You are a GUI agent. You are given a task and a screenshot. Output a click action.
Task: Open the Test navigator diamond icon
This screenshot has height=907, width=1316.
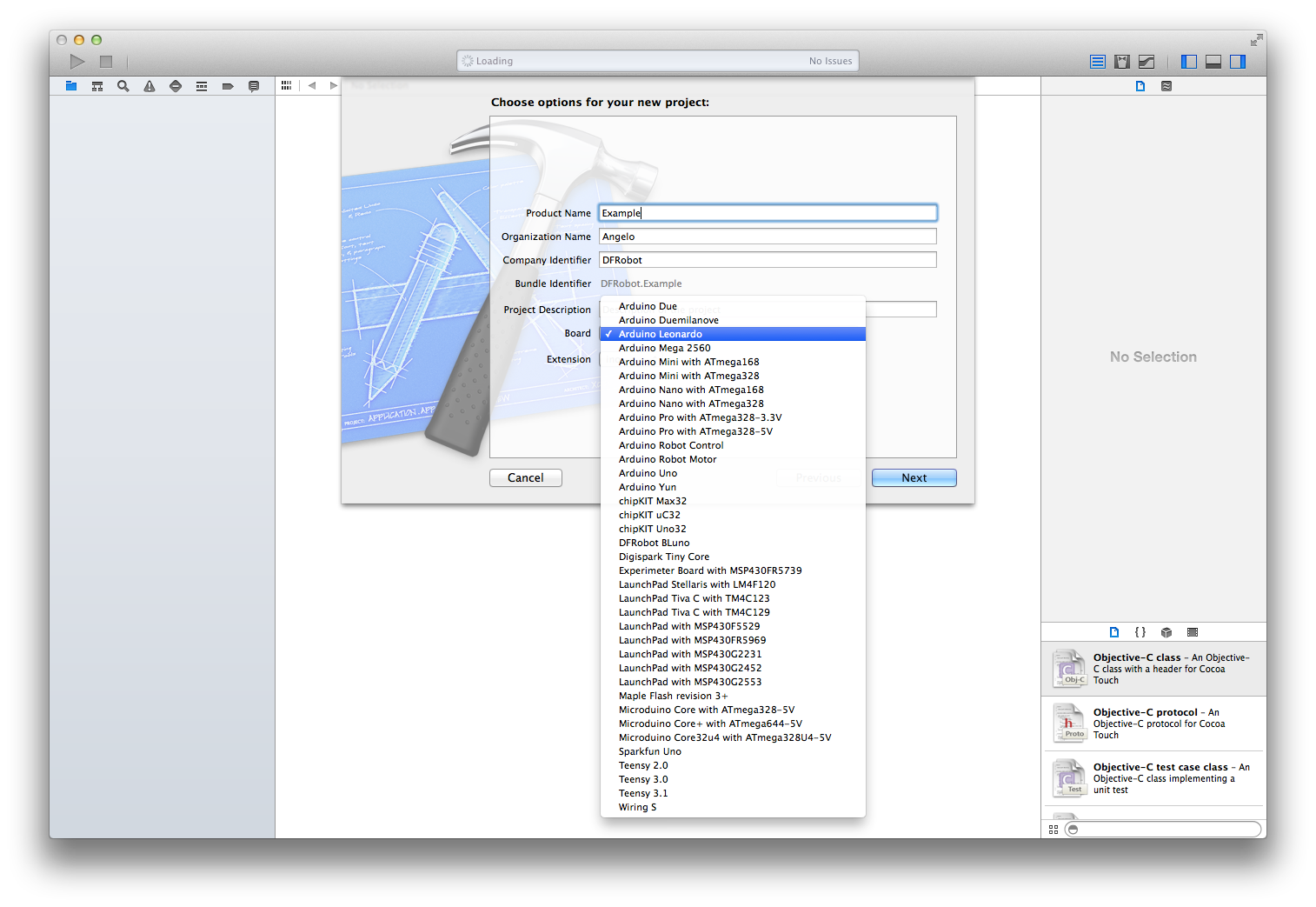tap(176, 86)
